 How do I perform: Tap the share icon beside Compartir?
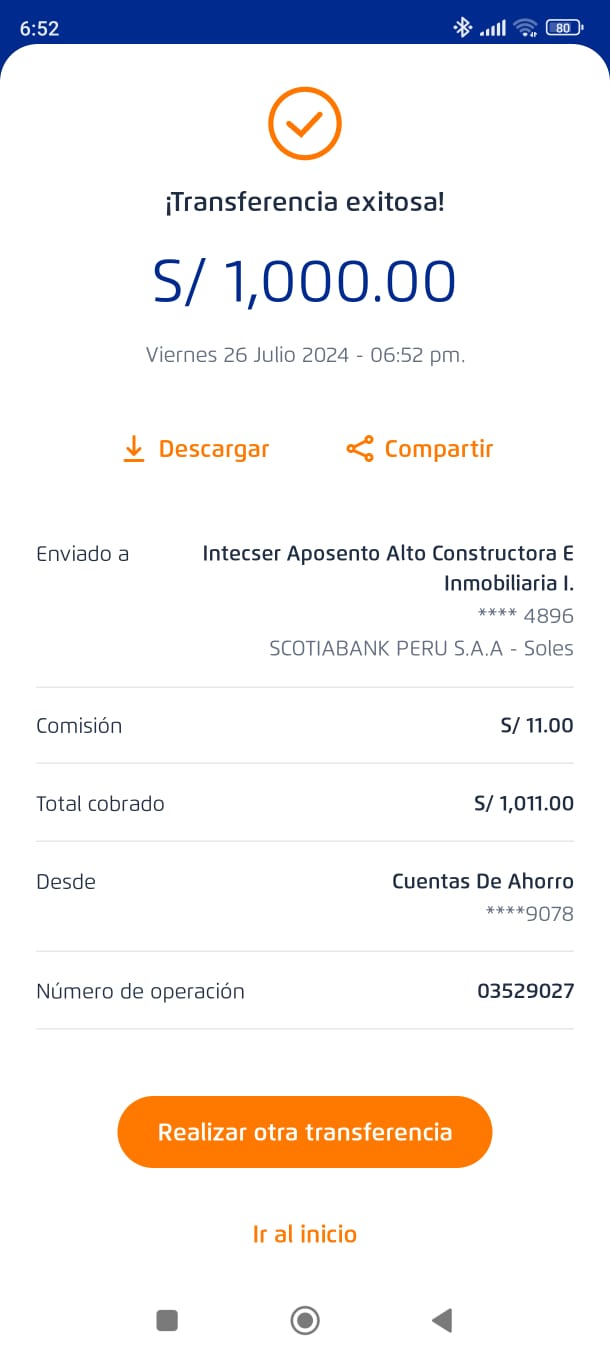click(x=359, y=449)
